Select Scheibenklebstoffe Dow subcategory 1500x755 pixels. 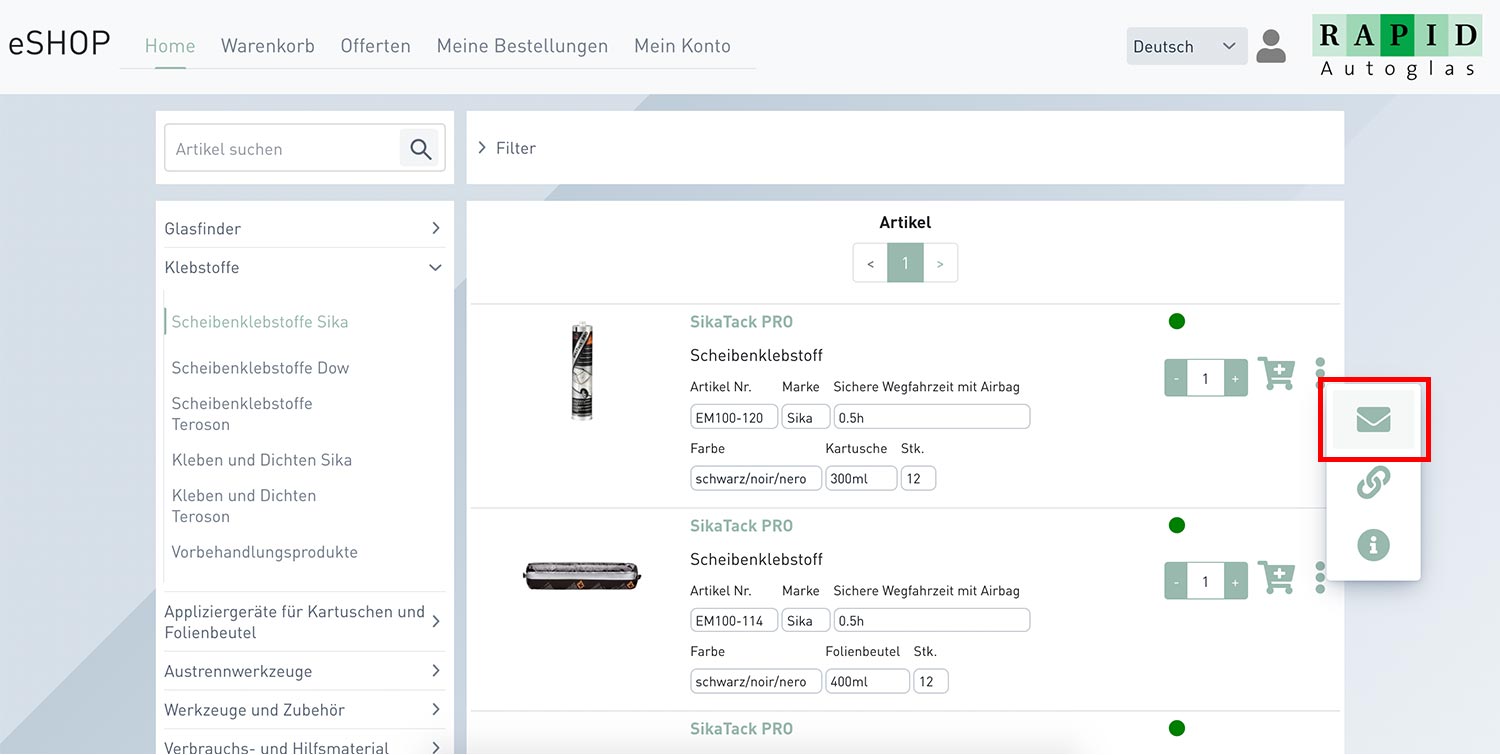[x=260, y=368]
